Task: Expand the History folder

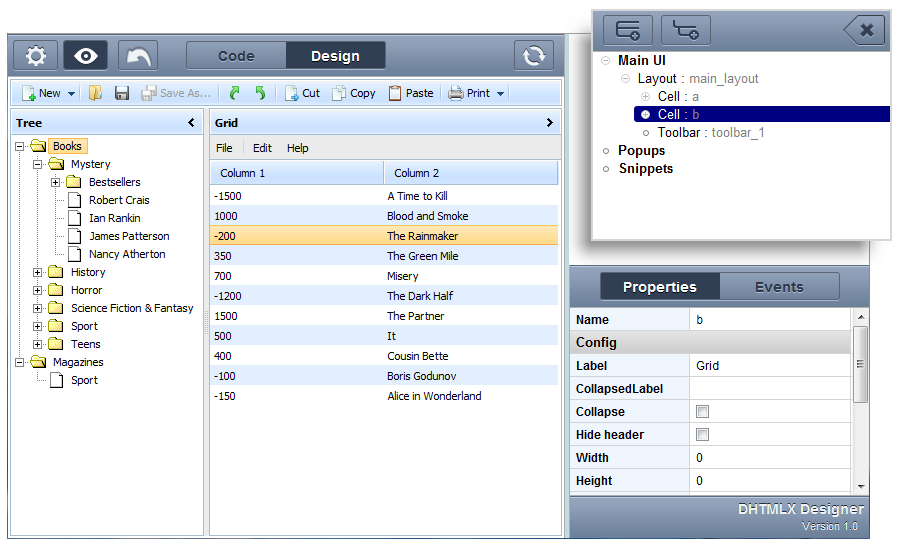Action: [38, 272]
